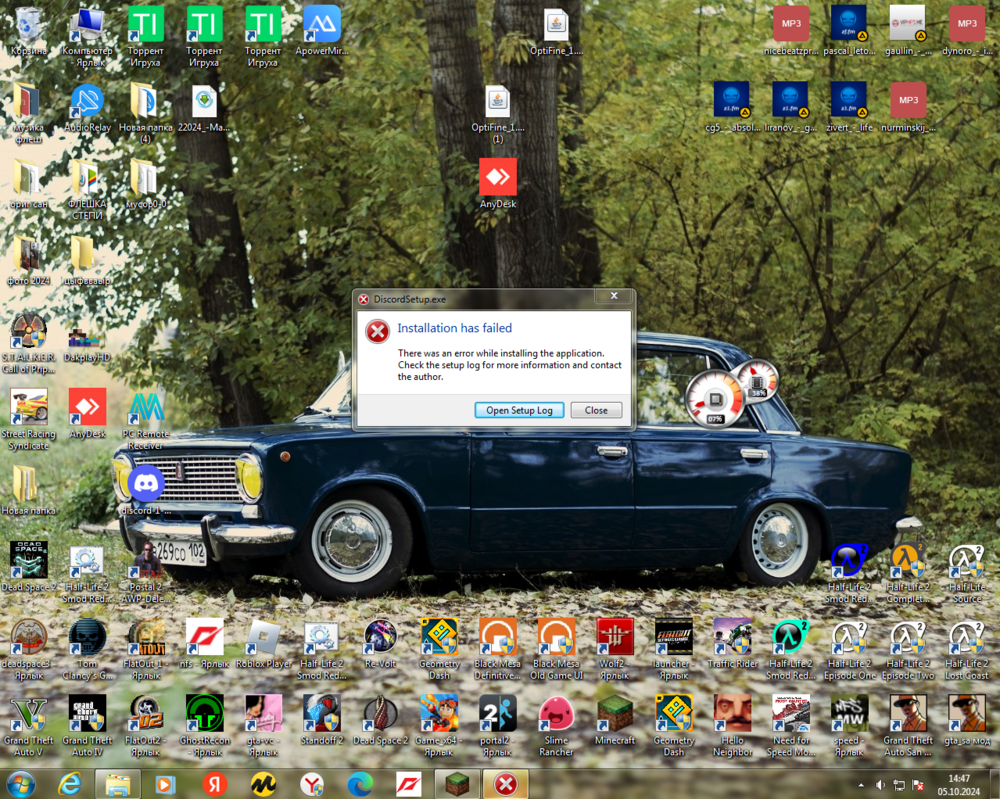Select the nicebeatzpr MP3 file

(x=791, y=31)
